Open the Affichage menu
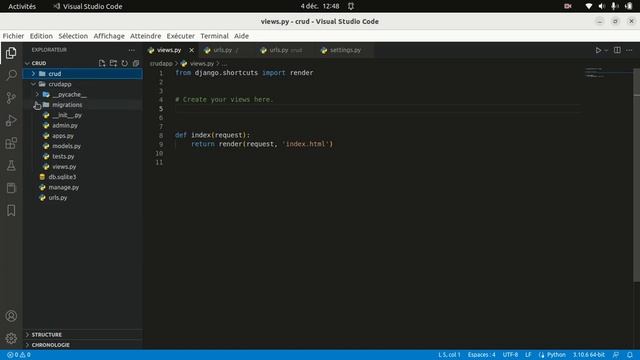The width and height of the screenshot is (640, 360). (109, 36)
